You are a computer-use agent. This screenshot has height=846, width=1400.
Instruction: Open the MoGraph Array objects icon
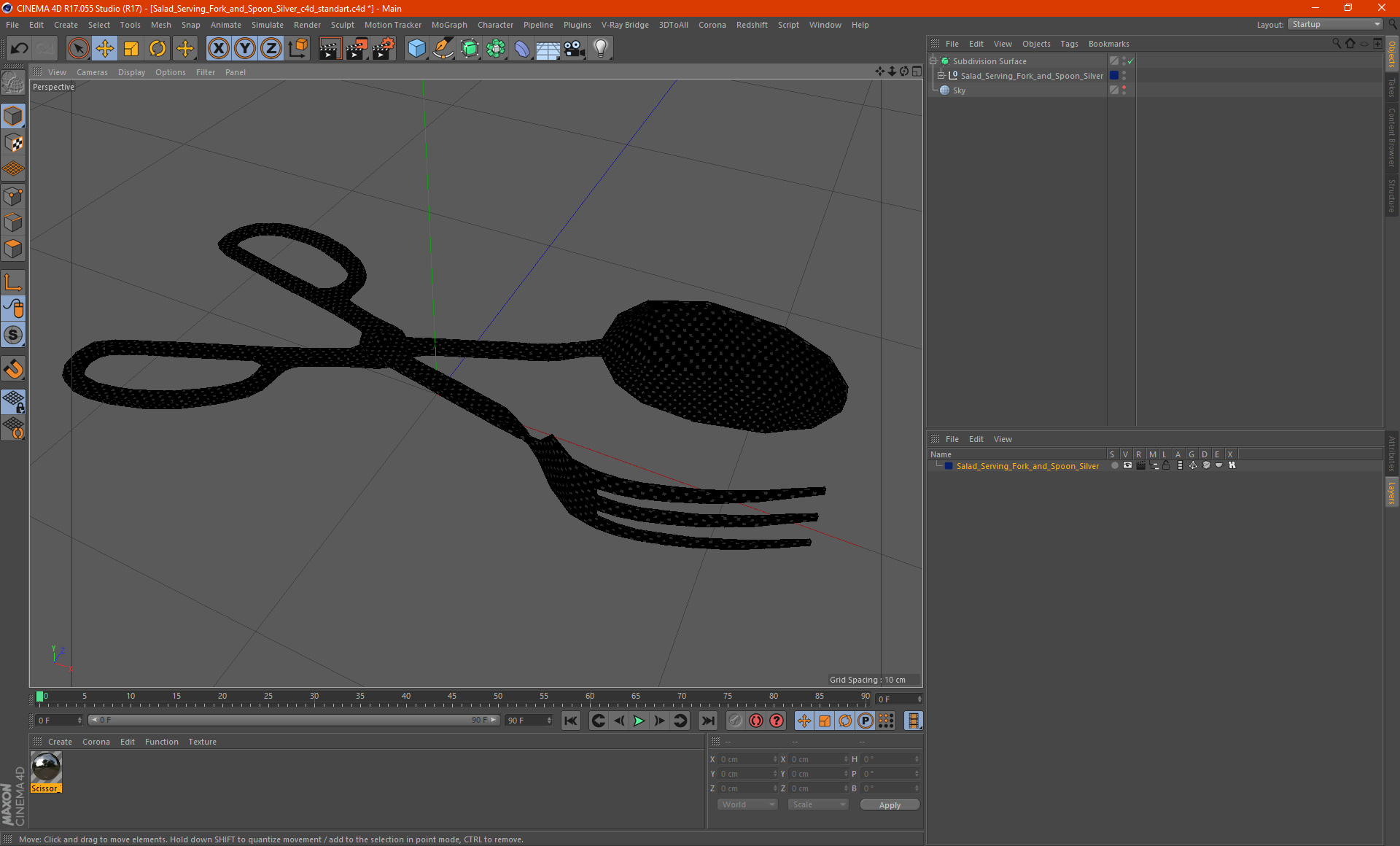(x=496, y=49)
